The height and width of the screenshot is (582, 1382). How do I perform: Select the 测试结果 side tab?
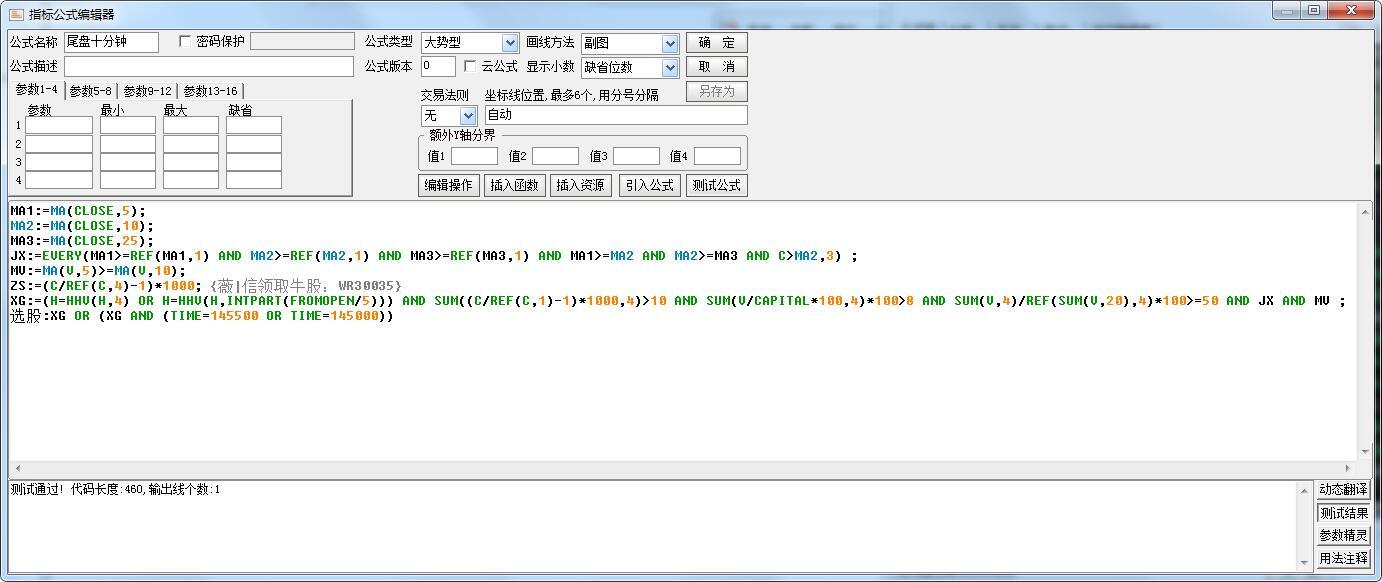[x=1343, y=513]
